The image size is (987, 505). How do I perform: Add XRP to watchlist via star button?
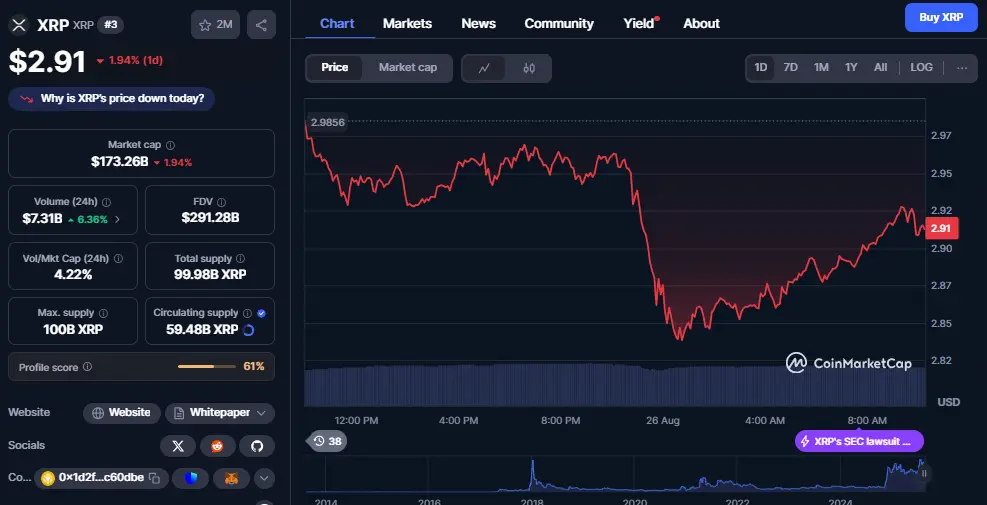click(x=215, y=25)
